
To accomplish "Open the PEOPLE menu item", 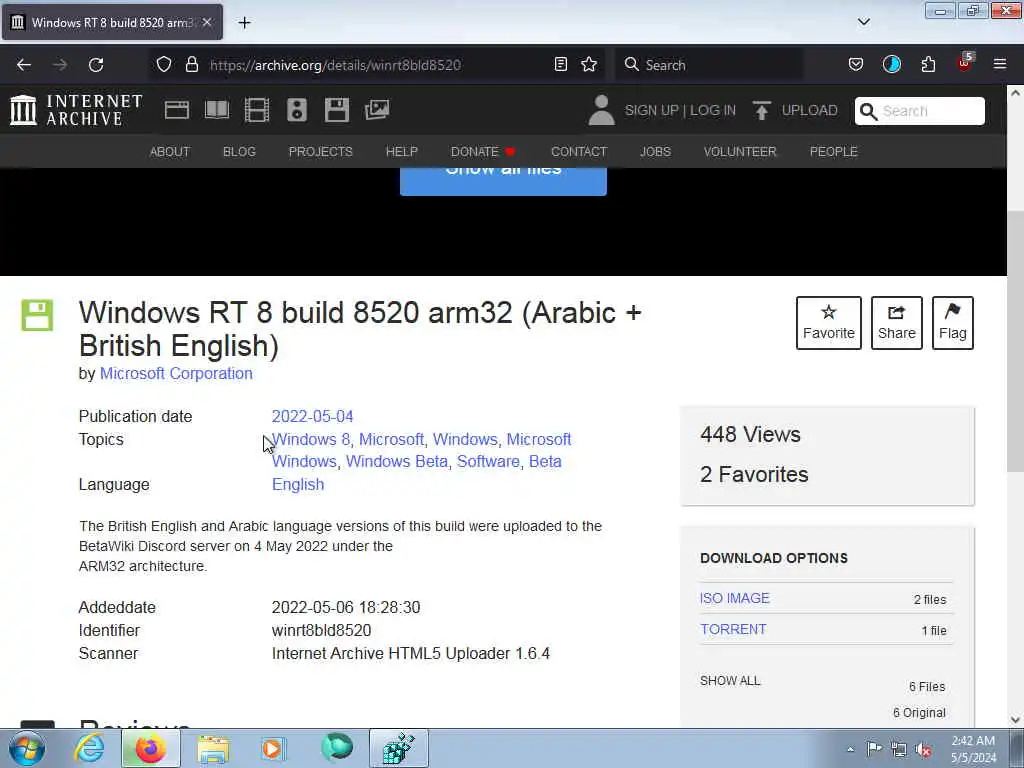I will click(x=833, y=152).
